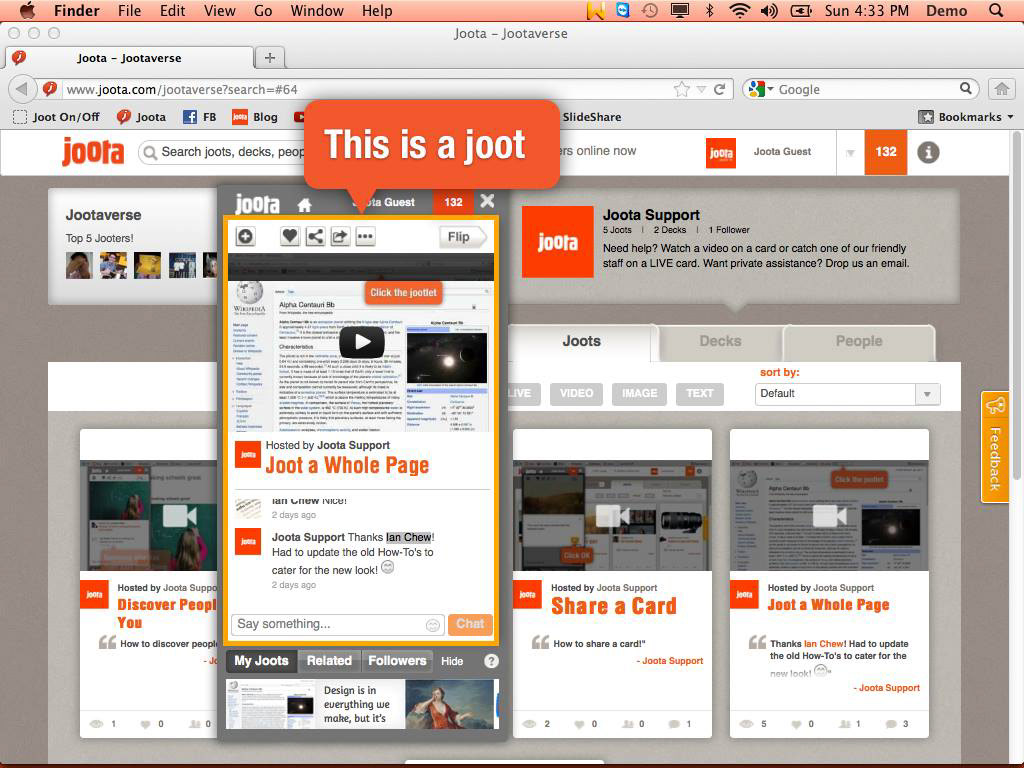Screen dimensions: 1024x768
Task: Click the orange Joota Support profile logo
Action: [x=557, y=242]
